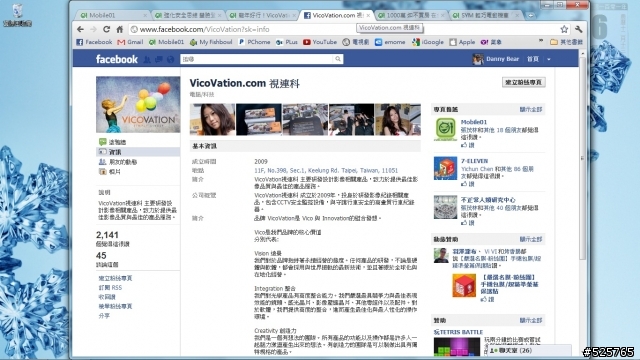The height and width of the screenshot is (360, 640).
Task: Open the emome bookmark
Action: coord(390,42)
